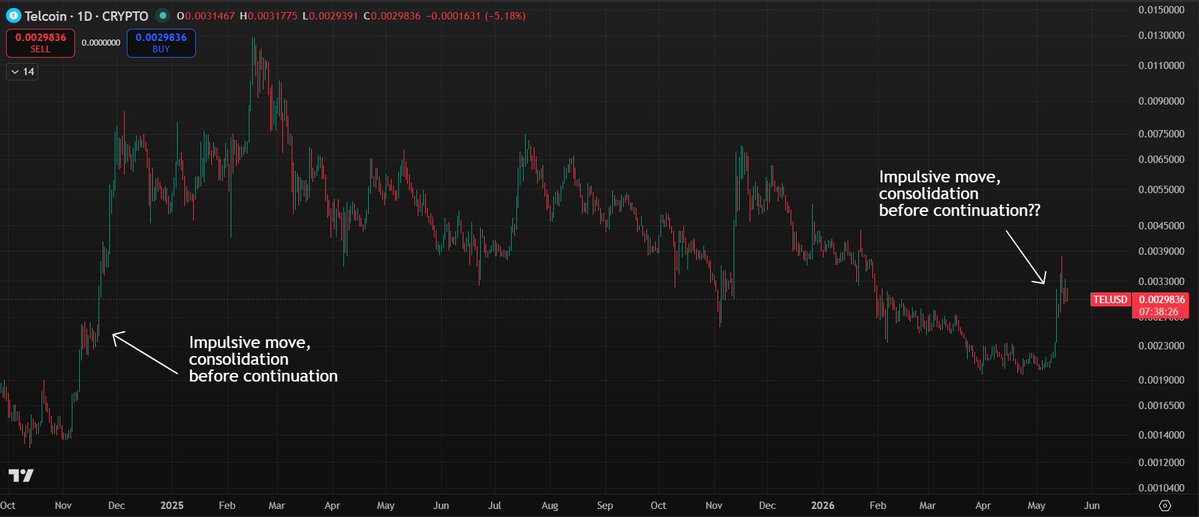Click the 2025 label on time axis

[172, 506]
